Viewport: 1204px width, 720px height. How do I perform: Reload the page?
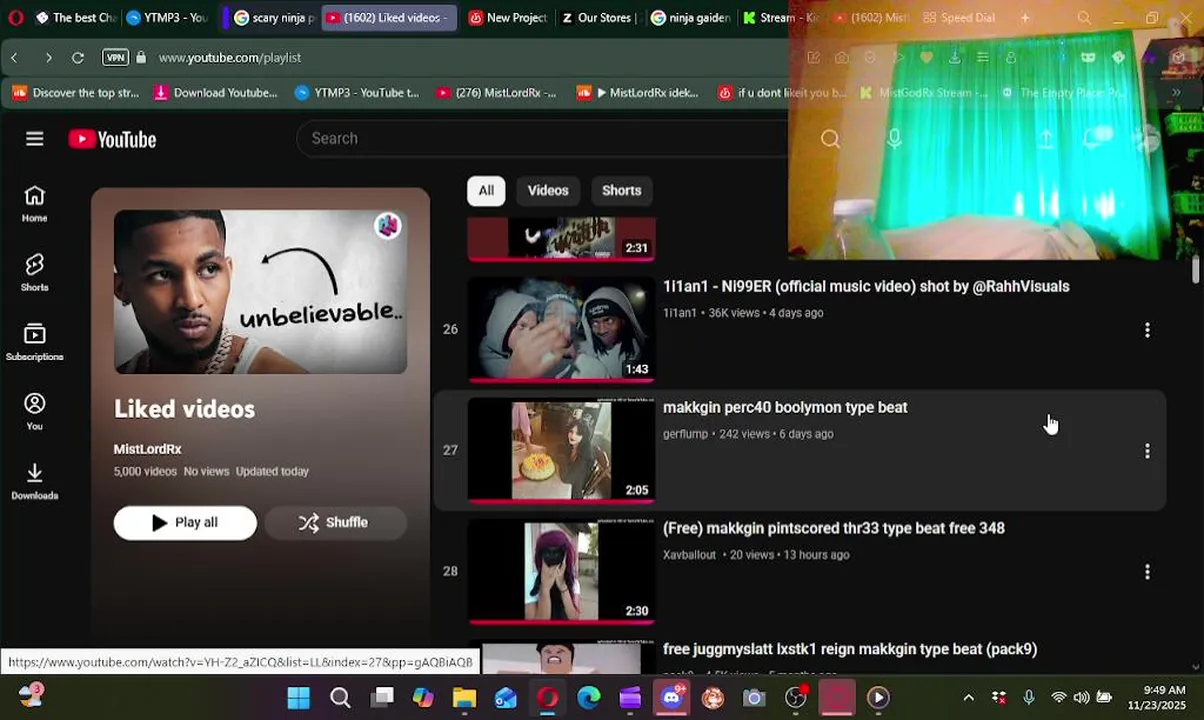[78, 58]
